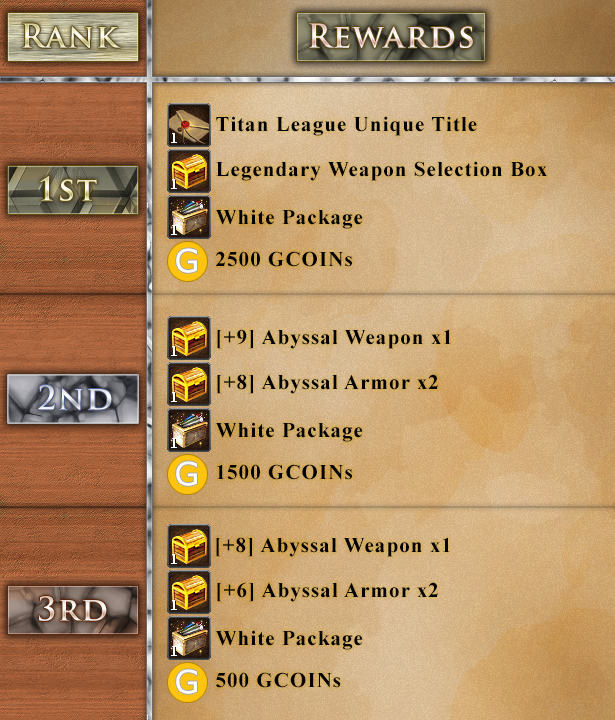Click the REWARDS header plate

391,37
